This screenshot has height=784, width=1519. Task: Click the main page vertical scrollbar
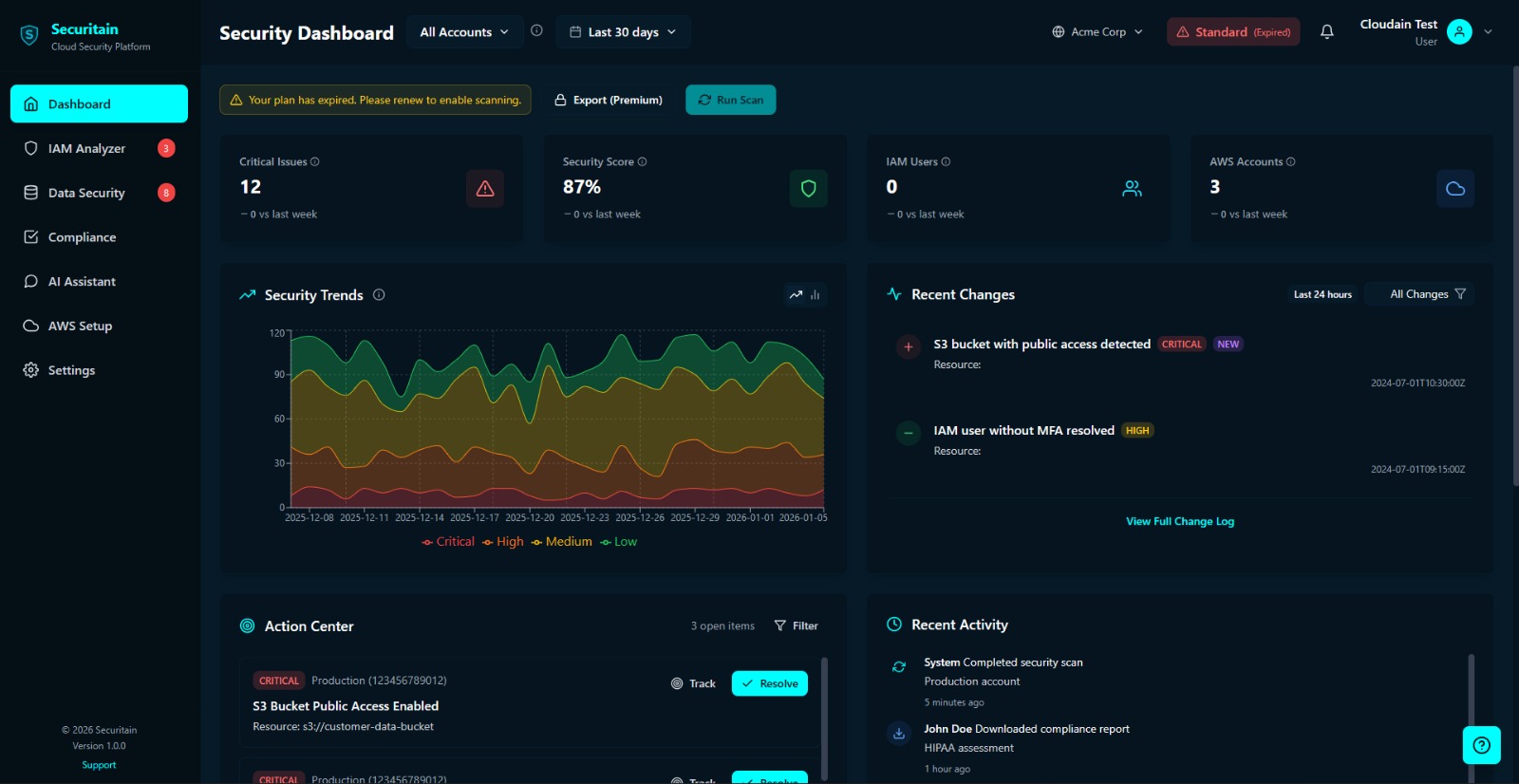pos(1514,275)
